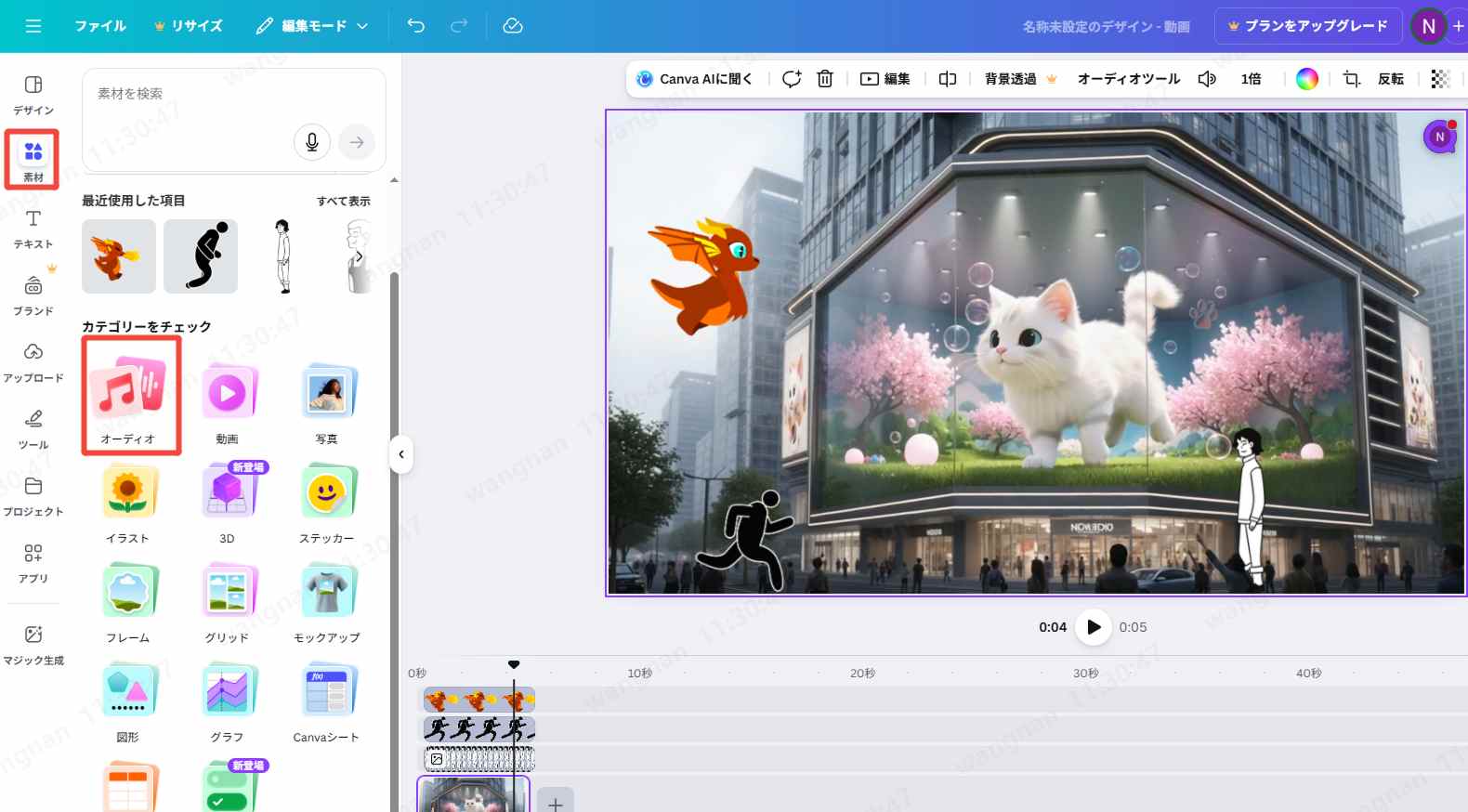Open the ファイル menu

coord(100,26)
